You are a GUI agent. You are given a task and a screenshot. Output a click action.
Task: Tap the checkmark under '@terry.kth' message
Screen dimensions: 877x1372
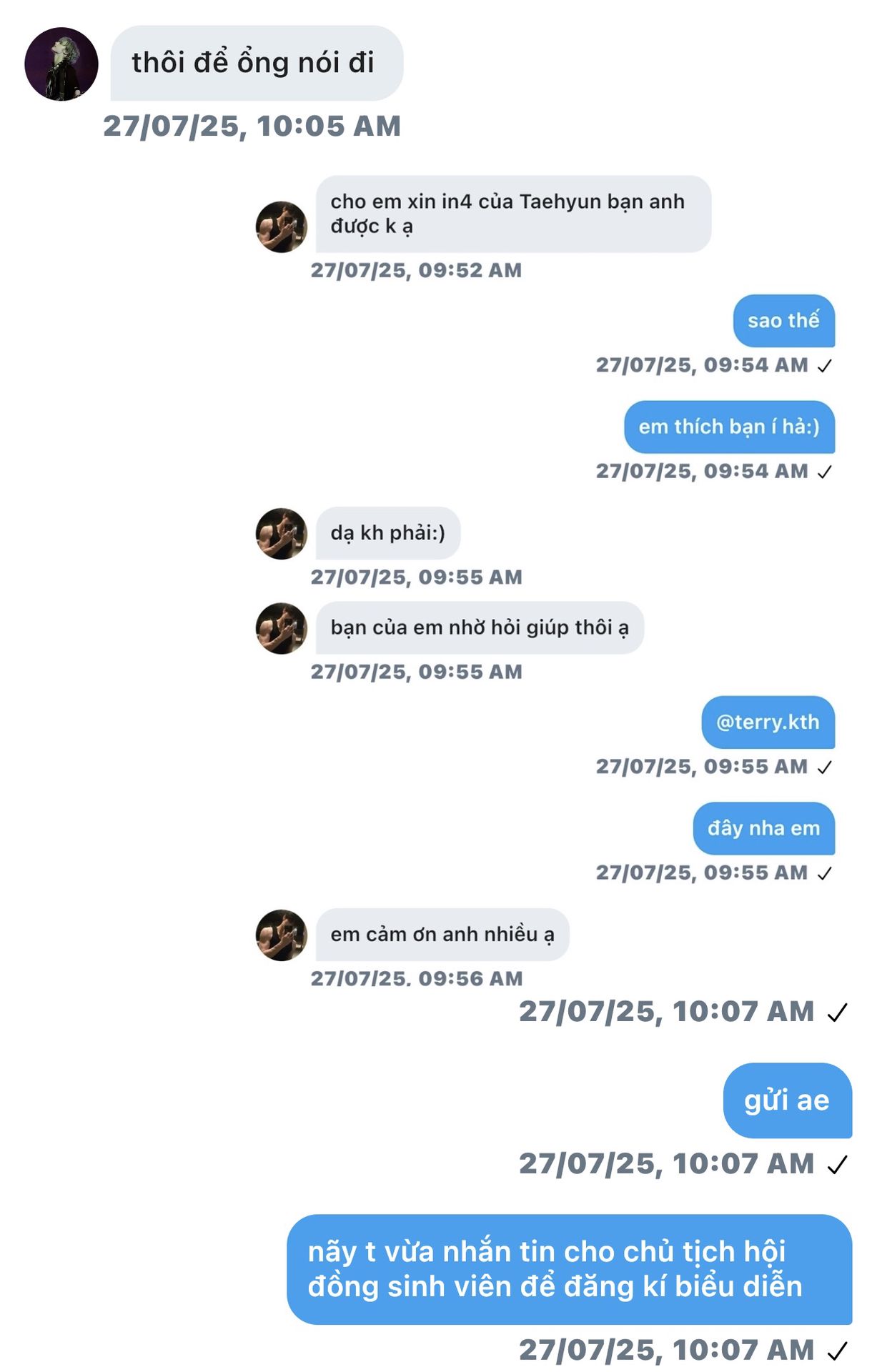[x=825, y=767]
